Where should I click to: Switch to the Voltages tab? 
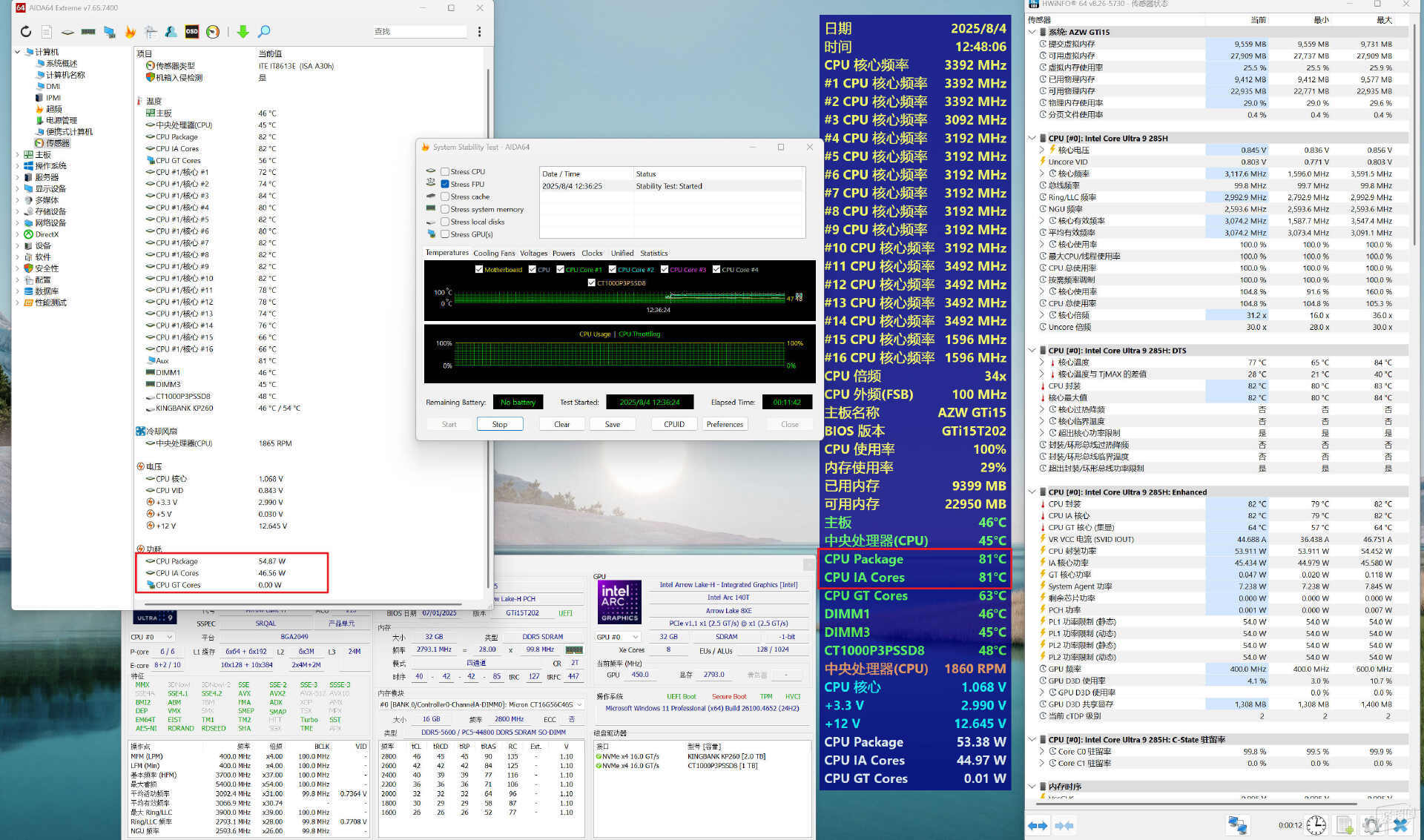(x=533, y=254)
